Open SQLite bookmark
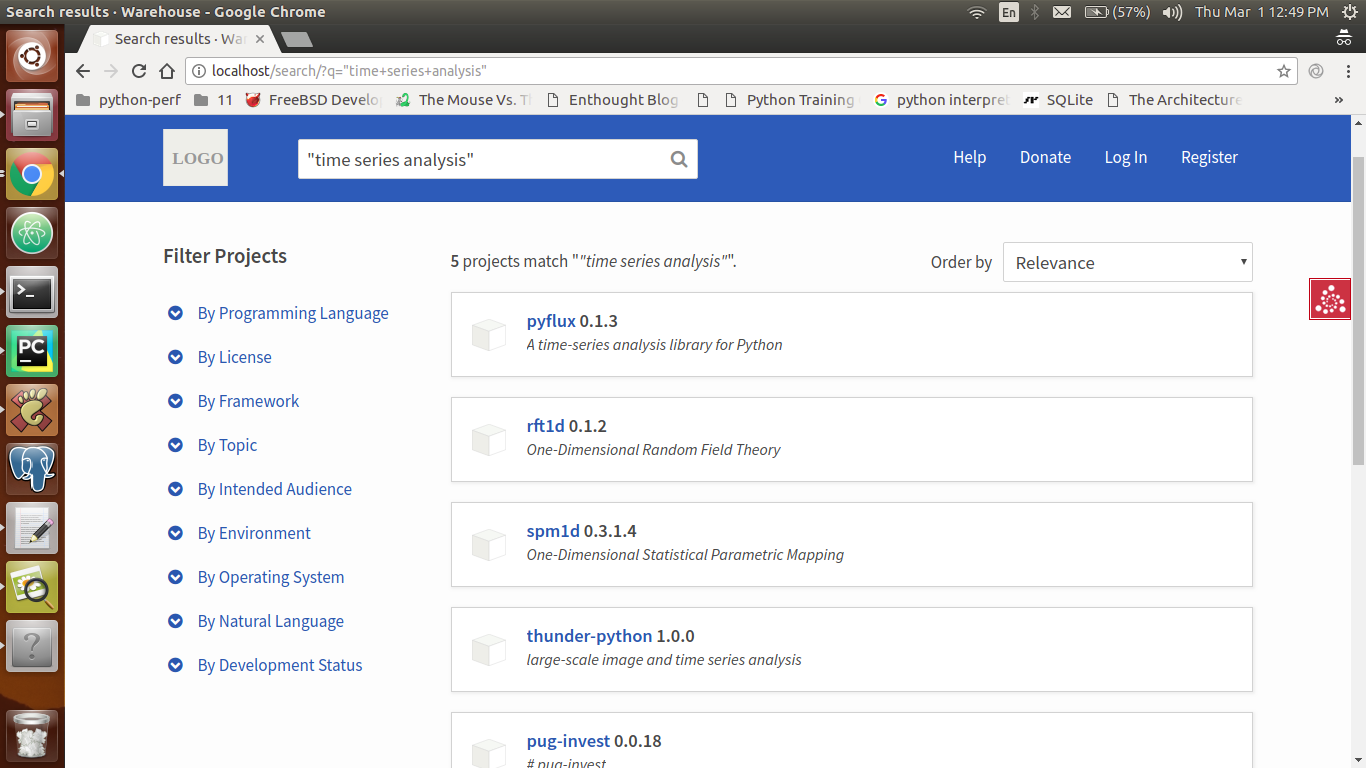Viewport: 1366px width, 768px height. click(1058, 100)
